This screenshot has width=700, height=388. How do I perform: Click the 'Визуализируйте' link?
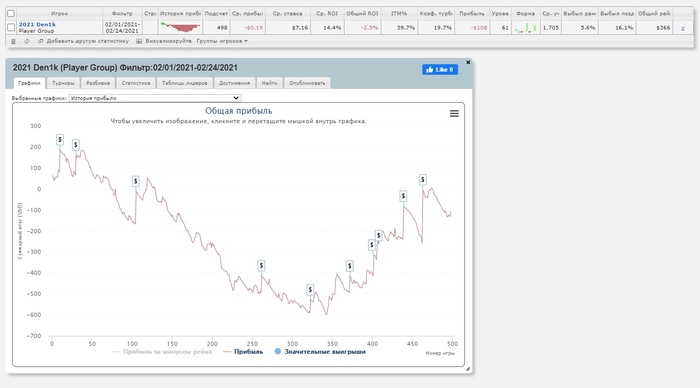click(168, 41)
